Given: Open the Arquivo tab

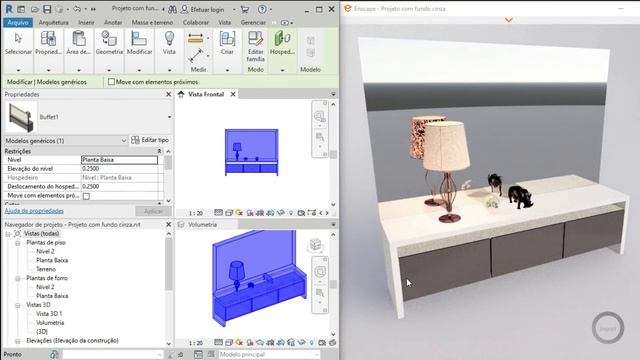Looking at the screenshot, I should [x=18, y=22].
